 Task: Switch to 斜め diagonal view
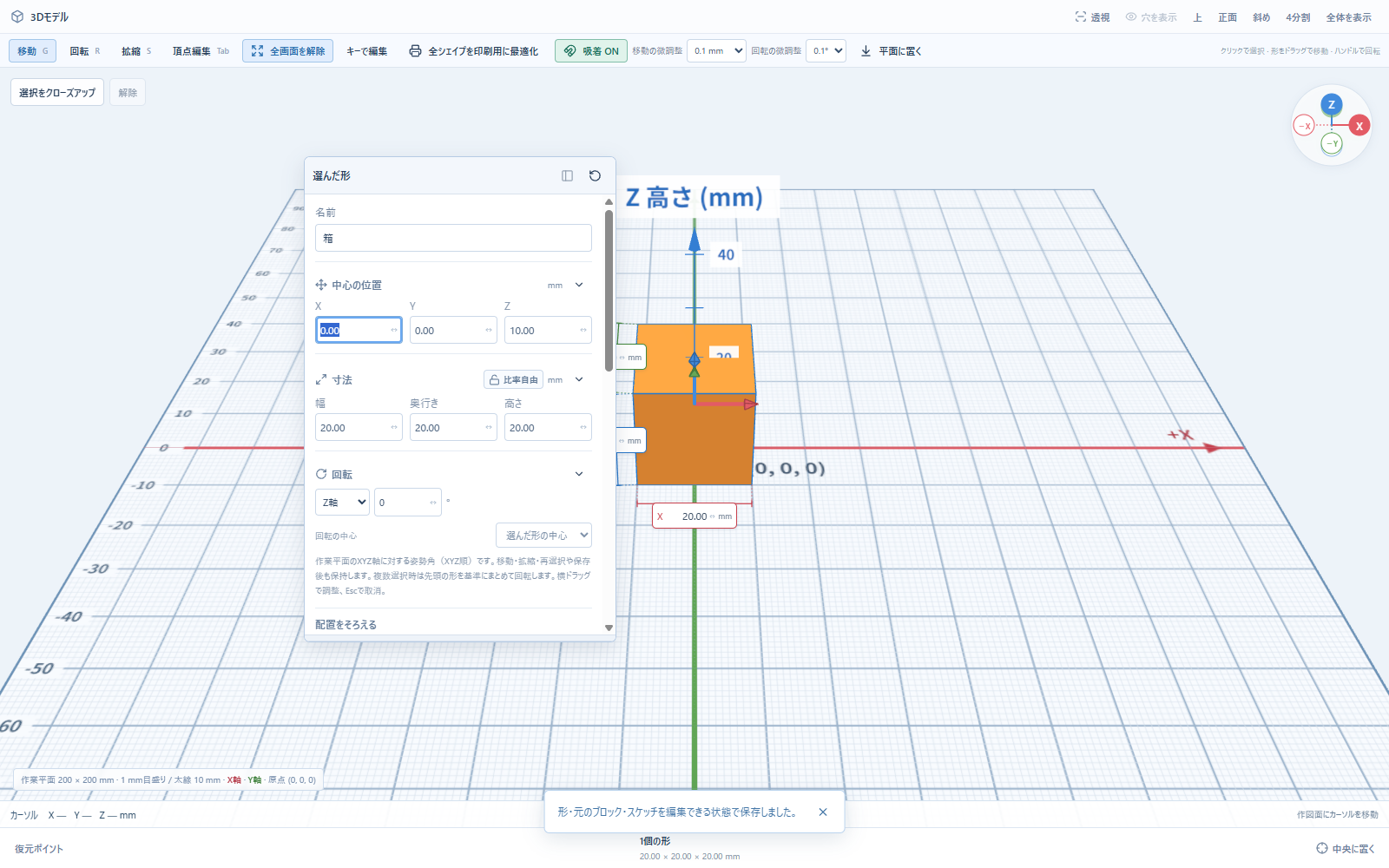(x=1261, y=17)
